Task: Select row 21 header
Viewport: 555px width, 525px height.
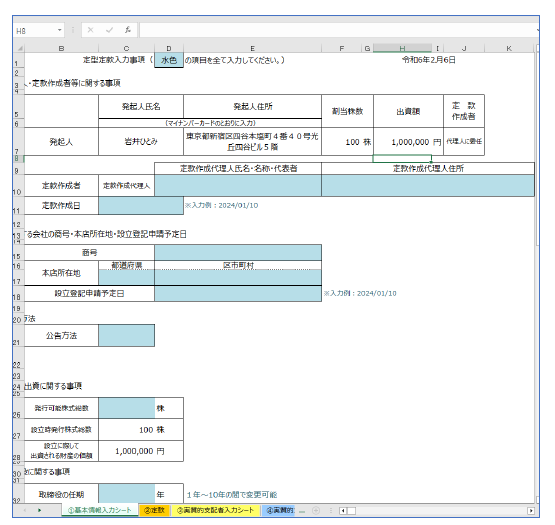Action: click(x=17, y=336)
